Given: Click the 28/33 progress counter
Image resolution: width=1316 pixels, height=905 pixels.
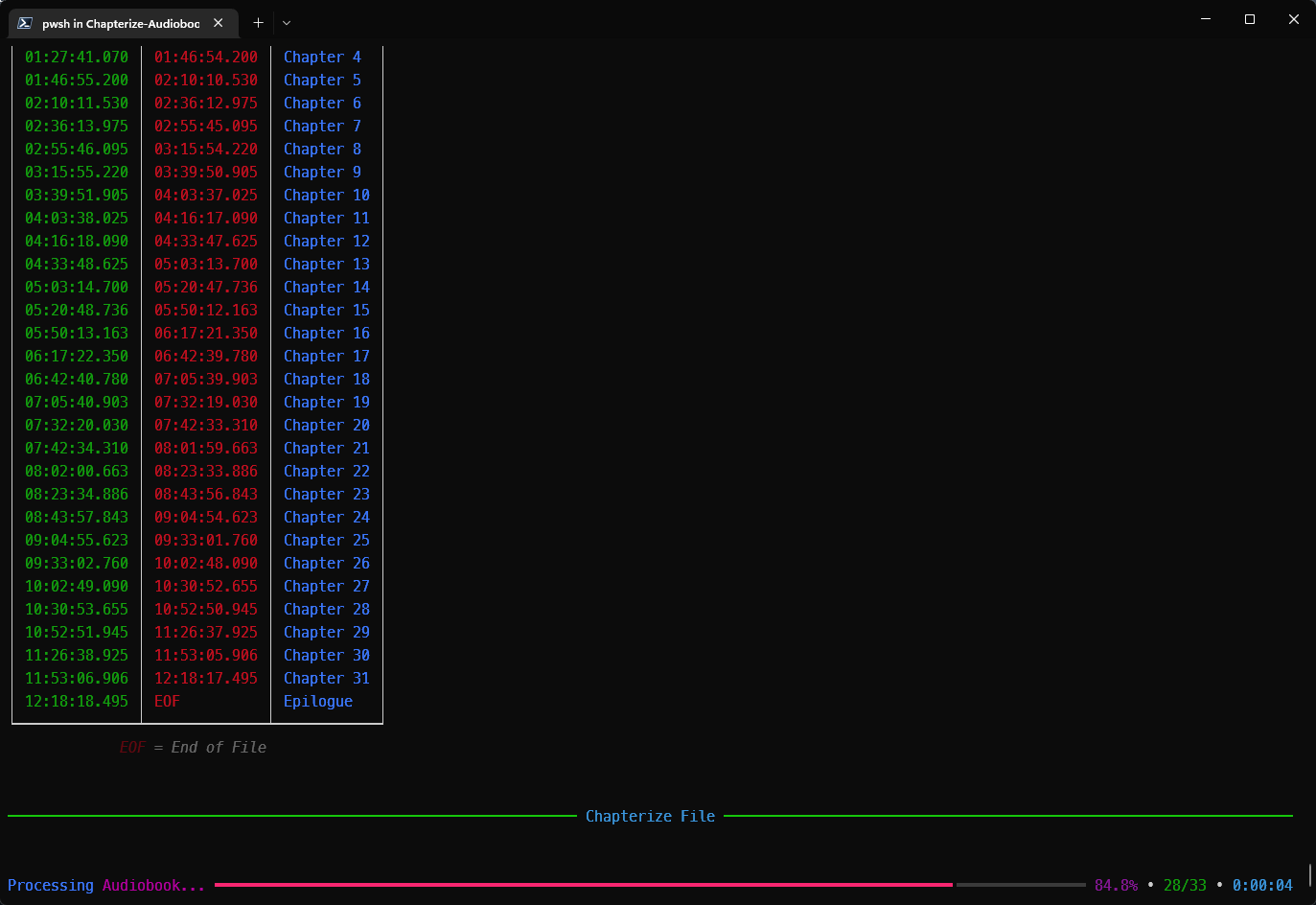Looking at the screenshot, I should (1185, 886).
